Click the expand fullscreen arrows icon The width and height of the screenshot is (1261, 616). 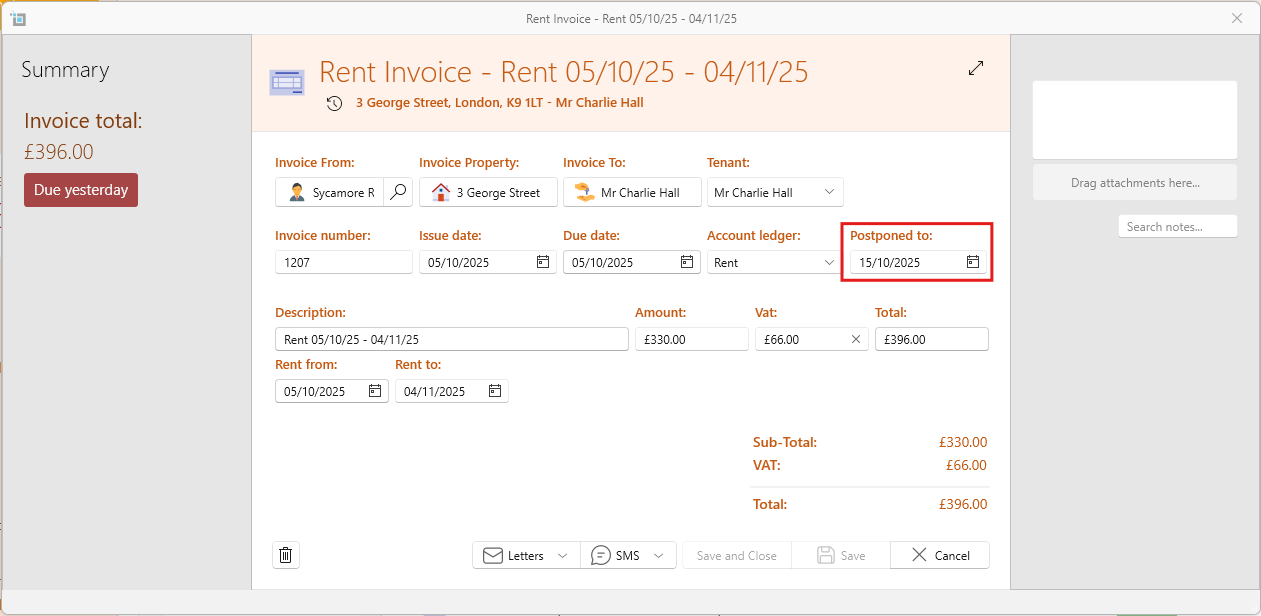pyautogui.click(x=976, y=68)
